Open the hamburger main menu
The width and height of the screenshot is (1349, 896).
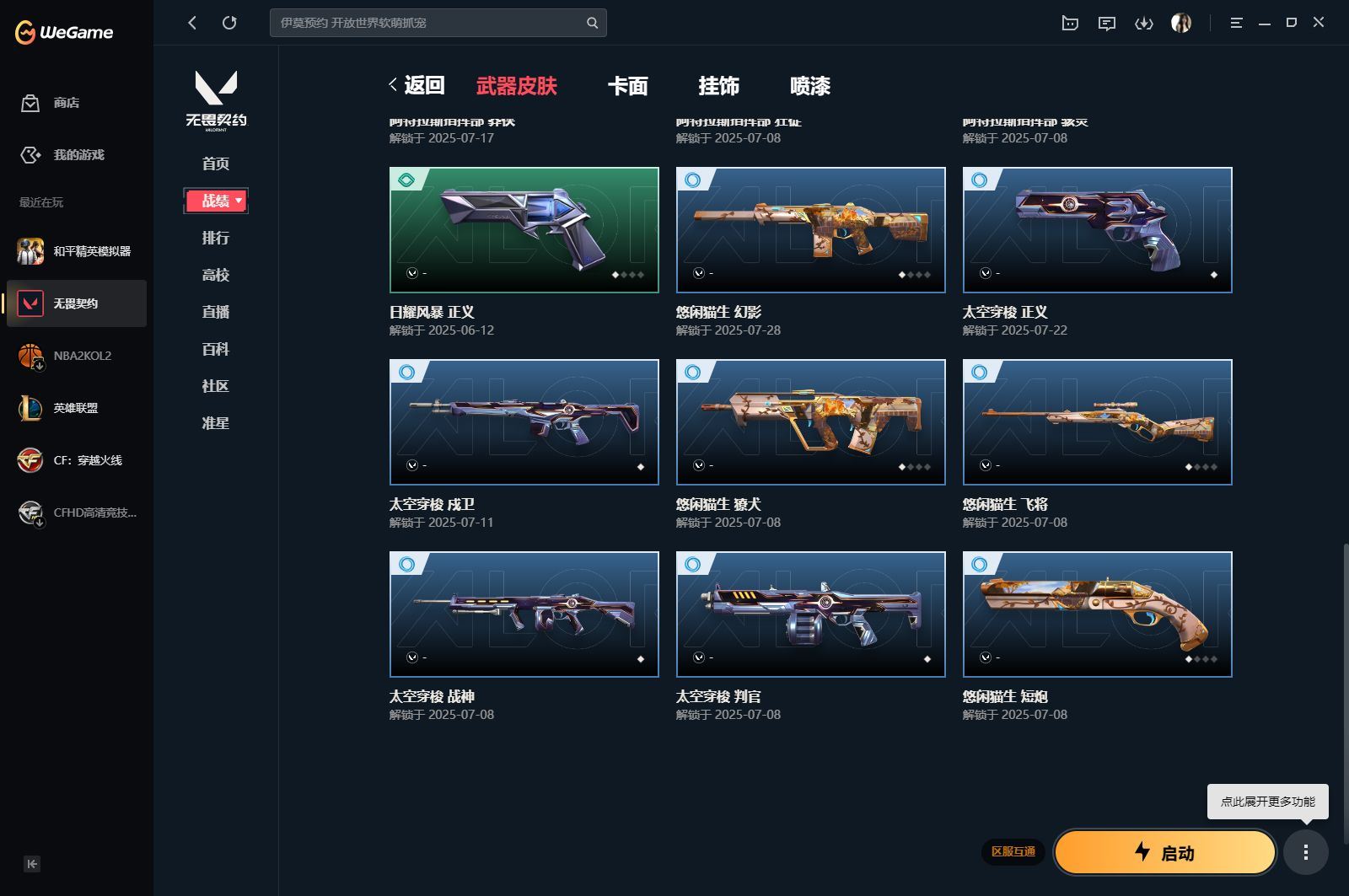coord(1236,23)
